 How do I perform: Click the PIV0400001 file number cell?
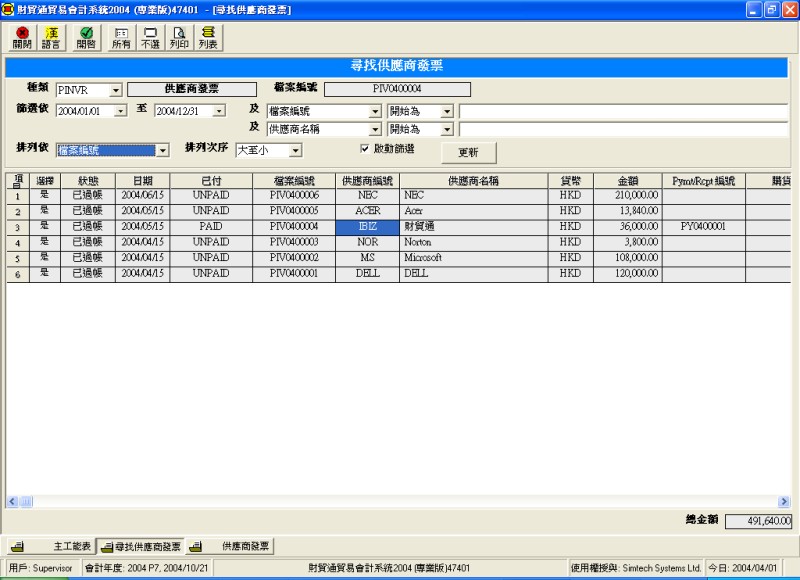pyautogui.click(x=294, y=273)
